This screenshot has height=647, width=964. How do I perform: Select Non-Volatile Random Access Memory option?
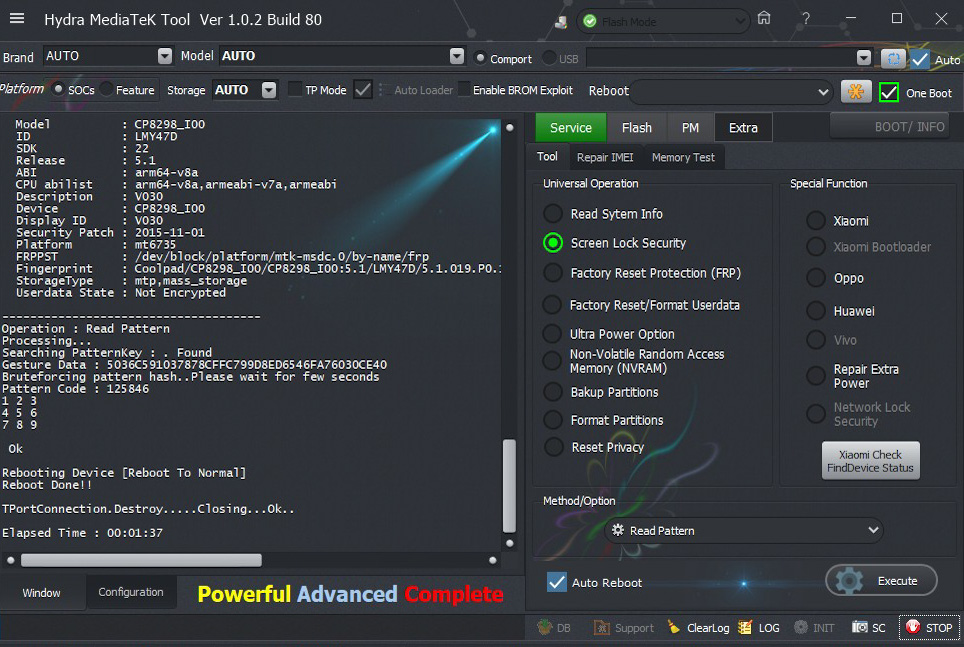coord(552,361)
